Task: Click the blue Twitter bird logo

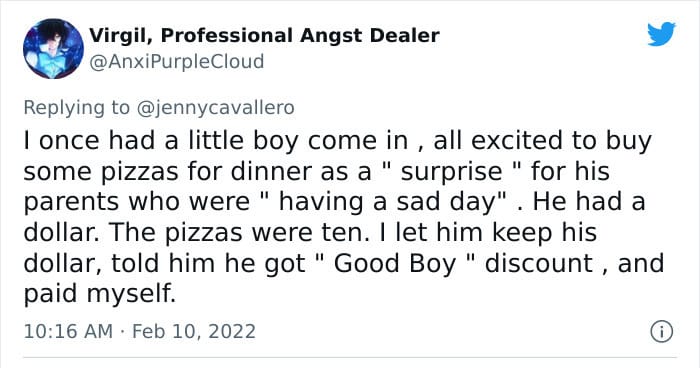Action: coord(662,33)
